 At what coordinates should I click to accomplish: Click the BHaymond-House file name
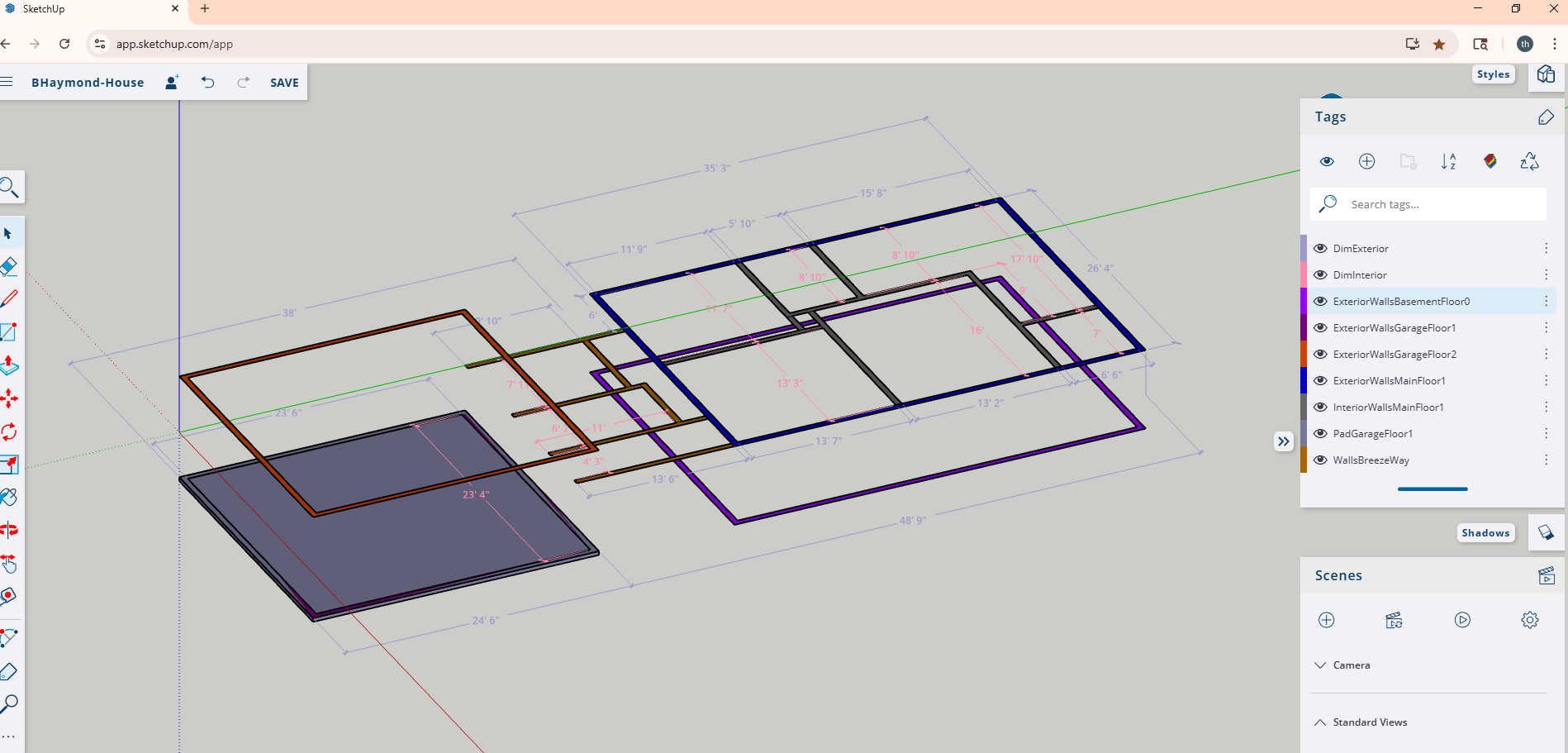88,83
